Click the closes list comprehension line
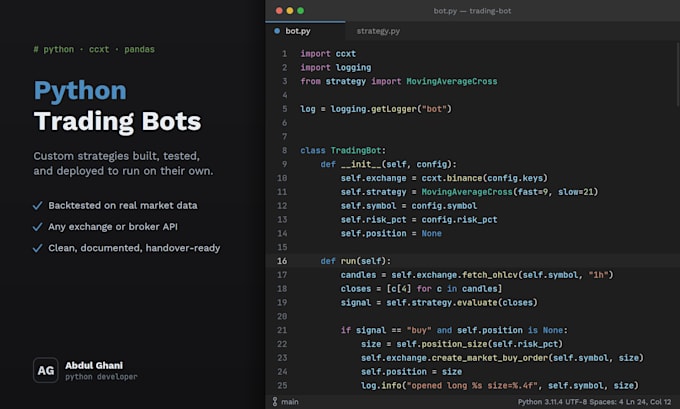This screenshot has width=680, height=409. click(x=421, y=288)
